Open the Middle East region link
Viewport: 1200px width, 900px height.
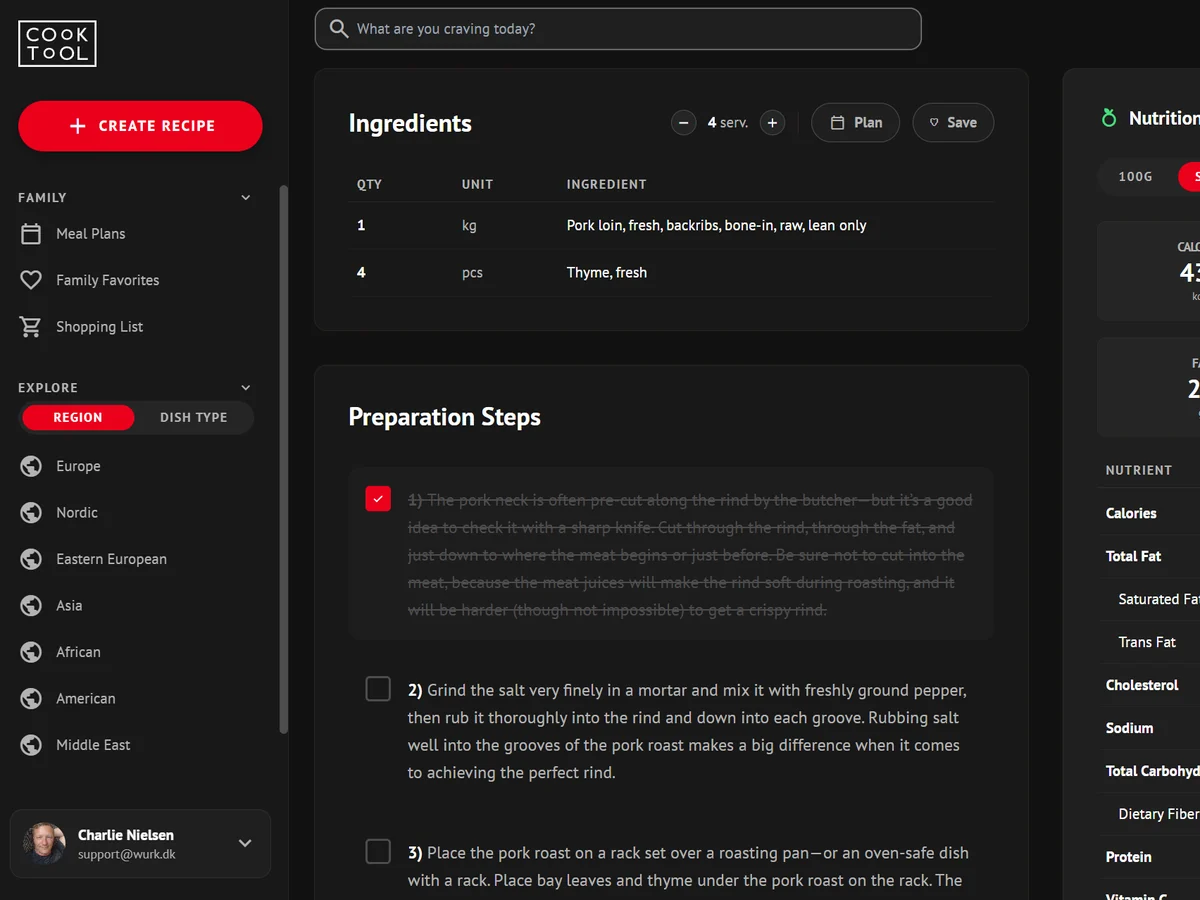coord(93,745)
